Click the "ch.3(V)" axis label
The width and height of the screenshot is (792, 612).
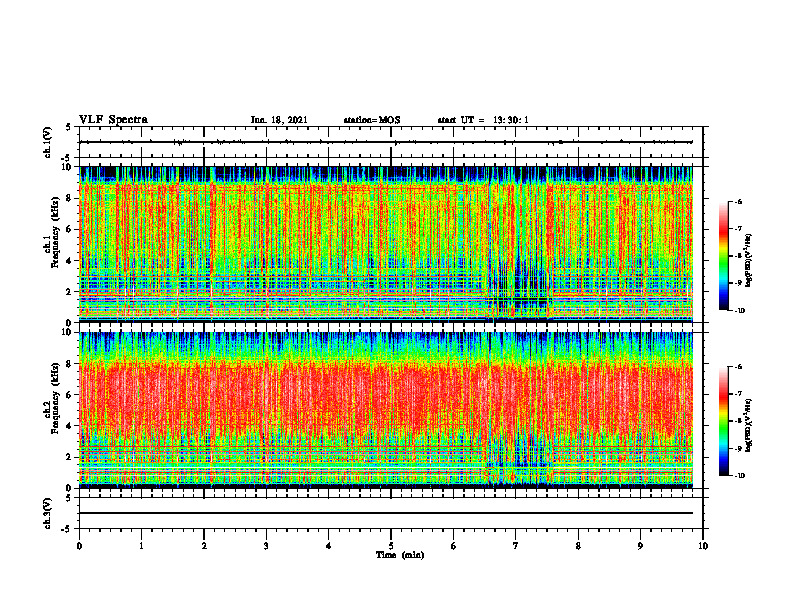coord(48,513)
